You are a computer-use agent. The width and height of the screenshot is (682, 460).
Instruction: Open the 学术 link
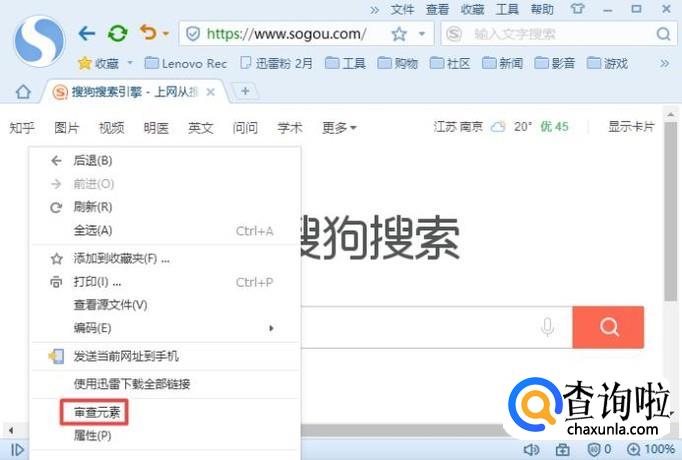pos(290,128)
